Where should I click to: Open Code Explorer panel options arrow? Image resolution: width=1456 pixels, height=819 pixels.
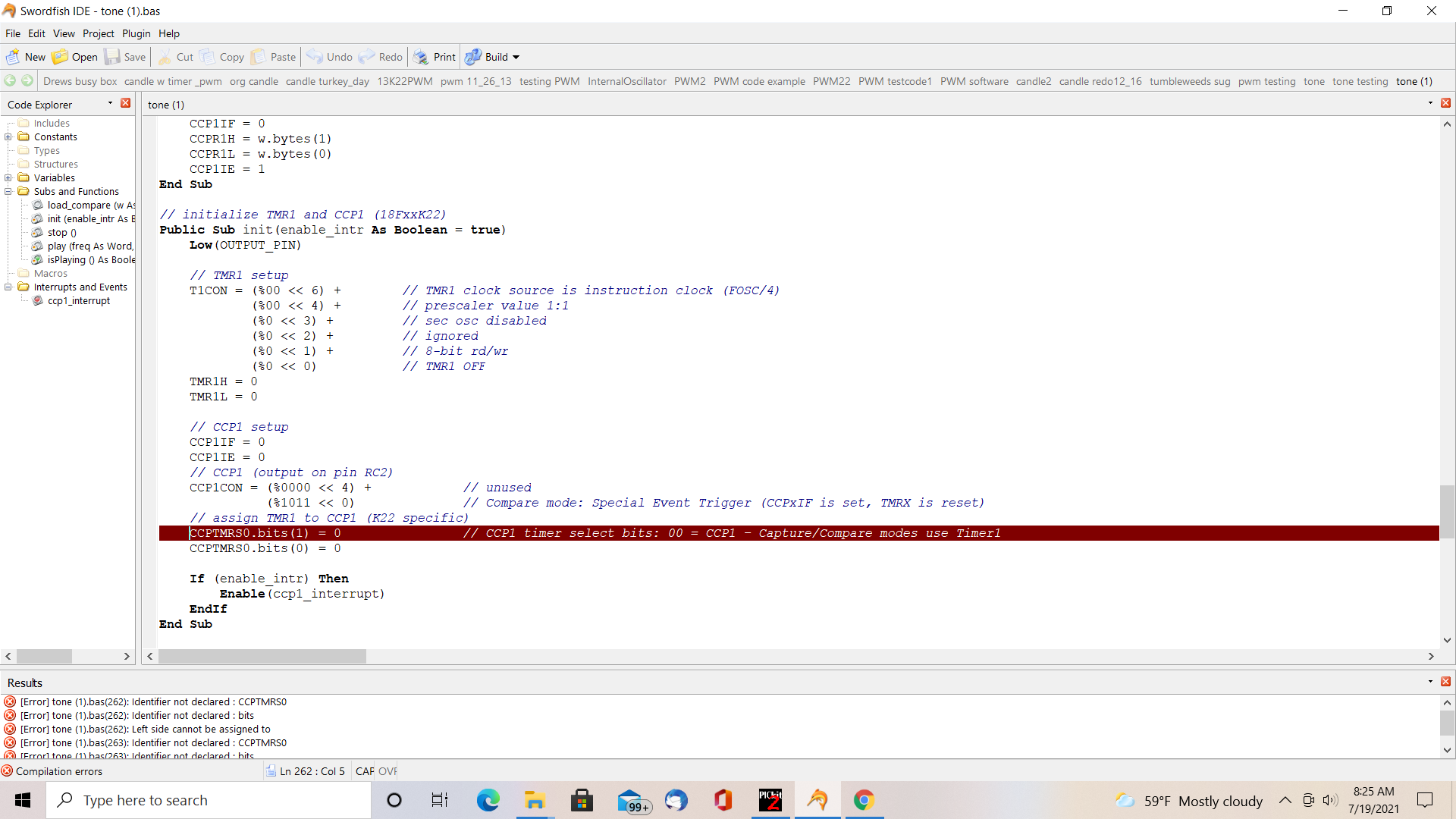(111, 103)
